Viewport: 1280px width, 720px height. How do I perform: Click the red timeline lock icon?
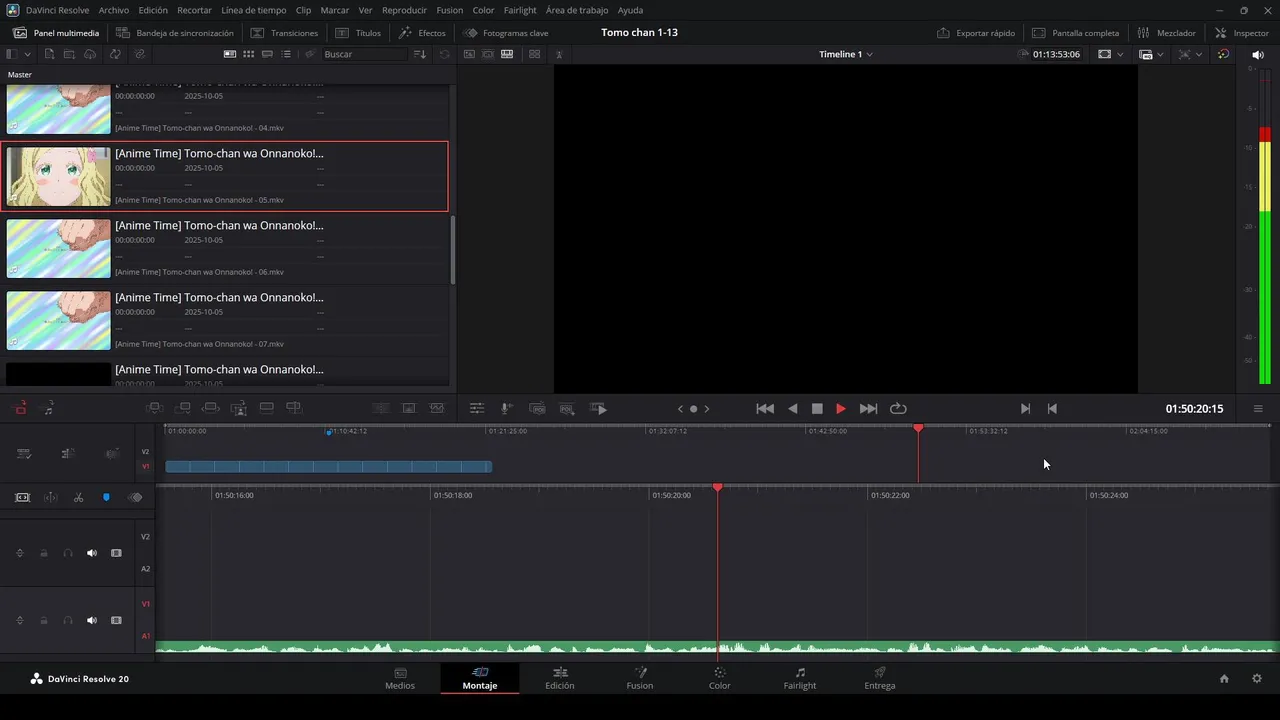(20, 408)
